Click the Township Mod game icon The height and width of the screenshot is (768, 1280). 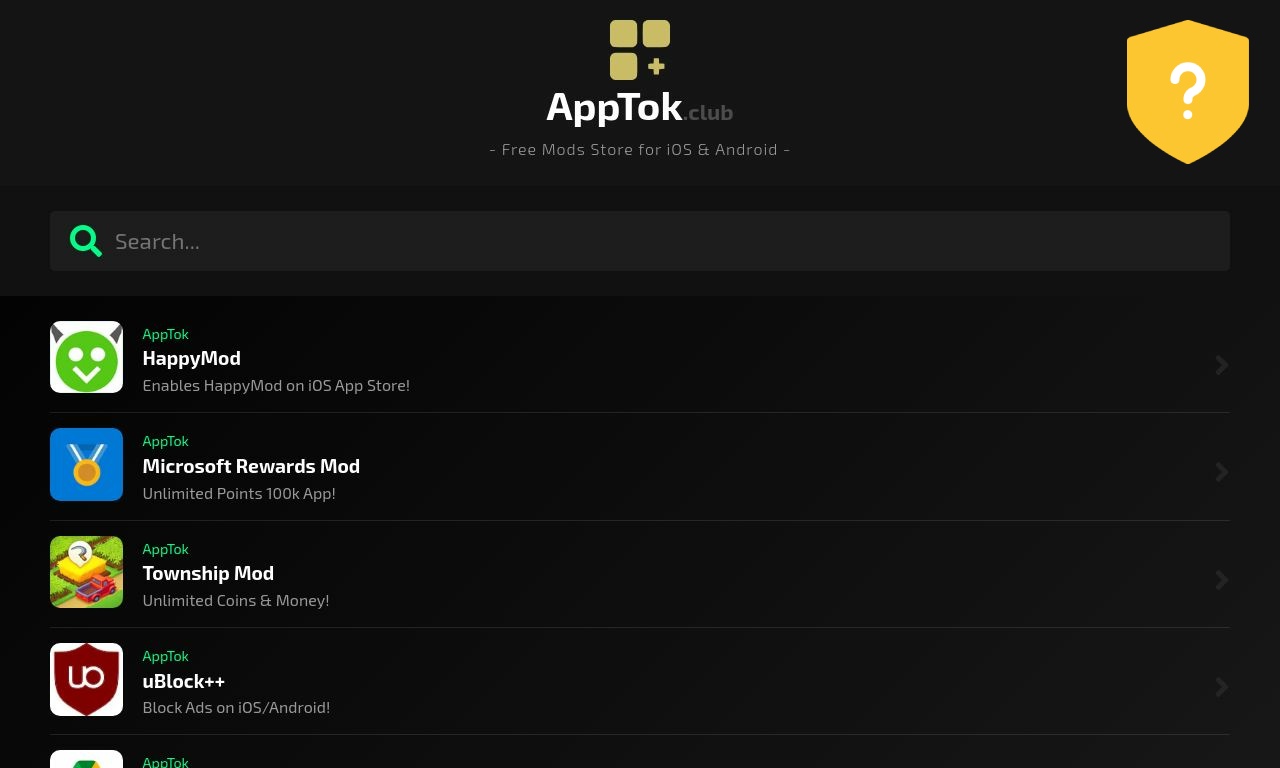pyautogui.click(x=86, y=571)
